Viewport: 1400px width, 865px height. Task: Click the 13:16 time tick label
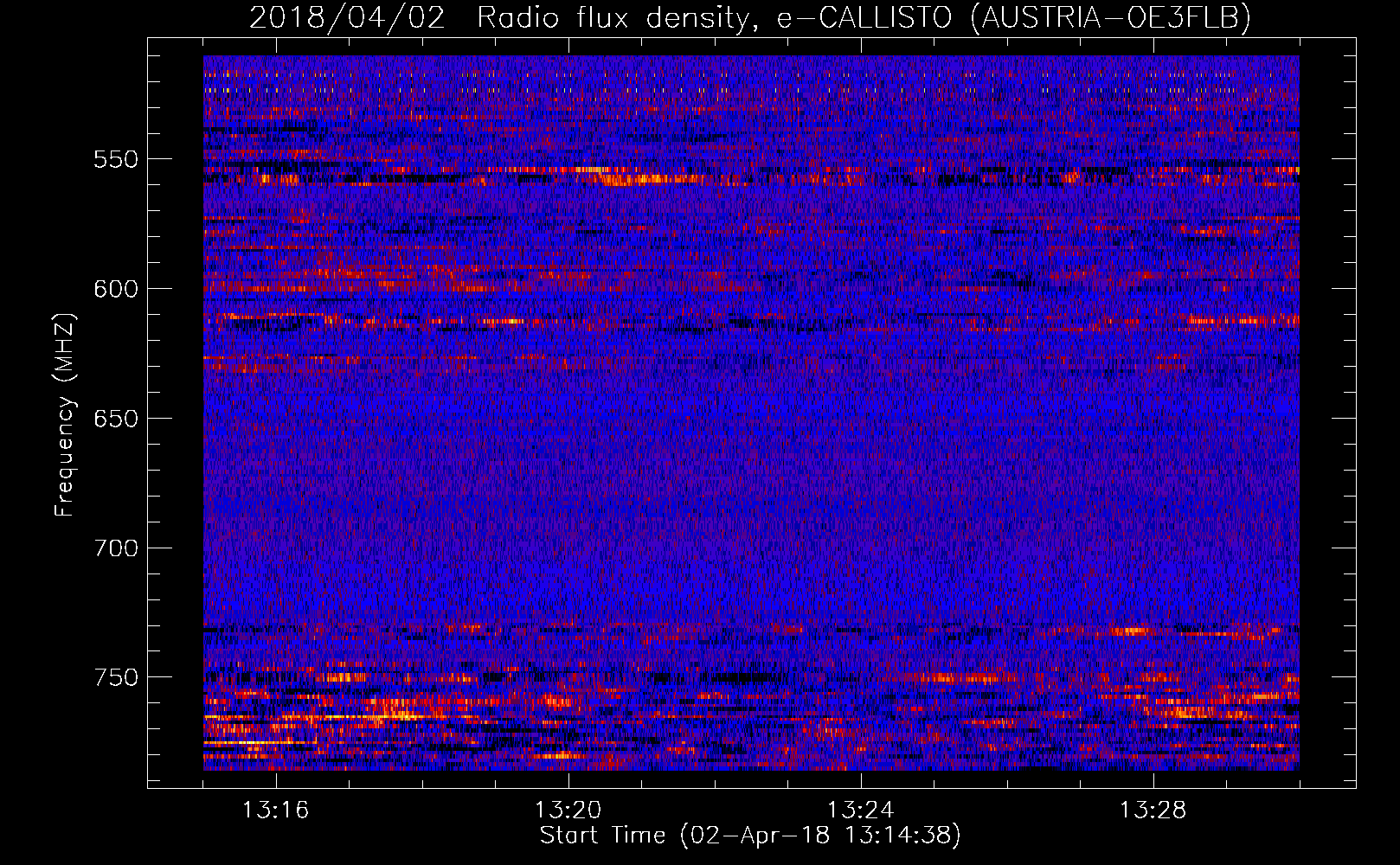[x=275, y=811]
